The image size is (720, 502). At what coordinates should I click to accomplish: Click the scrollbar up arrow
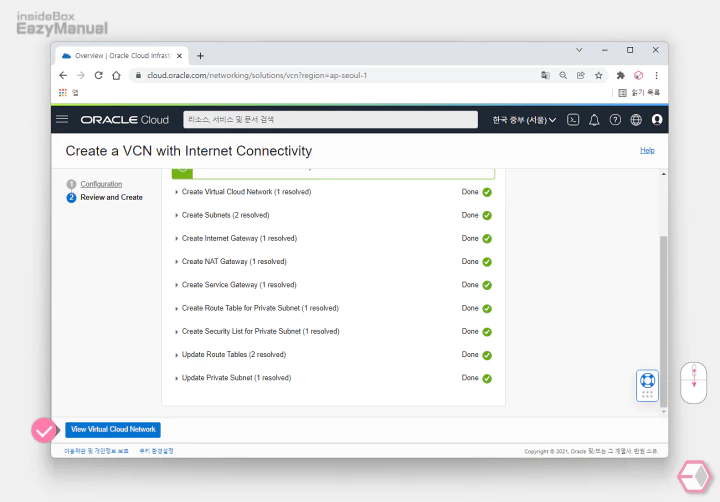click(664, 174)
